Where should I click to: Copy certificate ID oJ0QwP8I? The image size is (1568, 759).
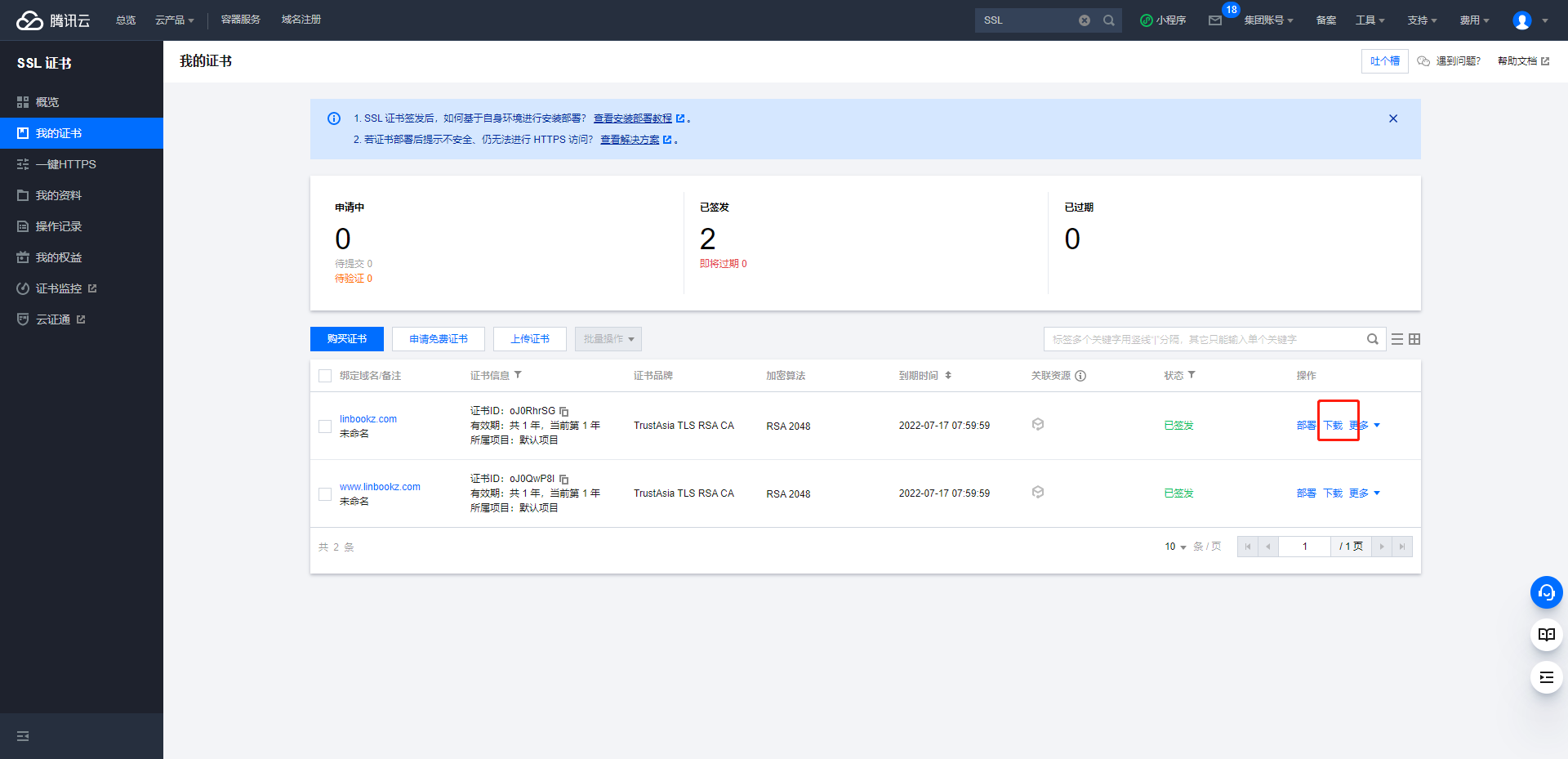(564, 479)
